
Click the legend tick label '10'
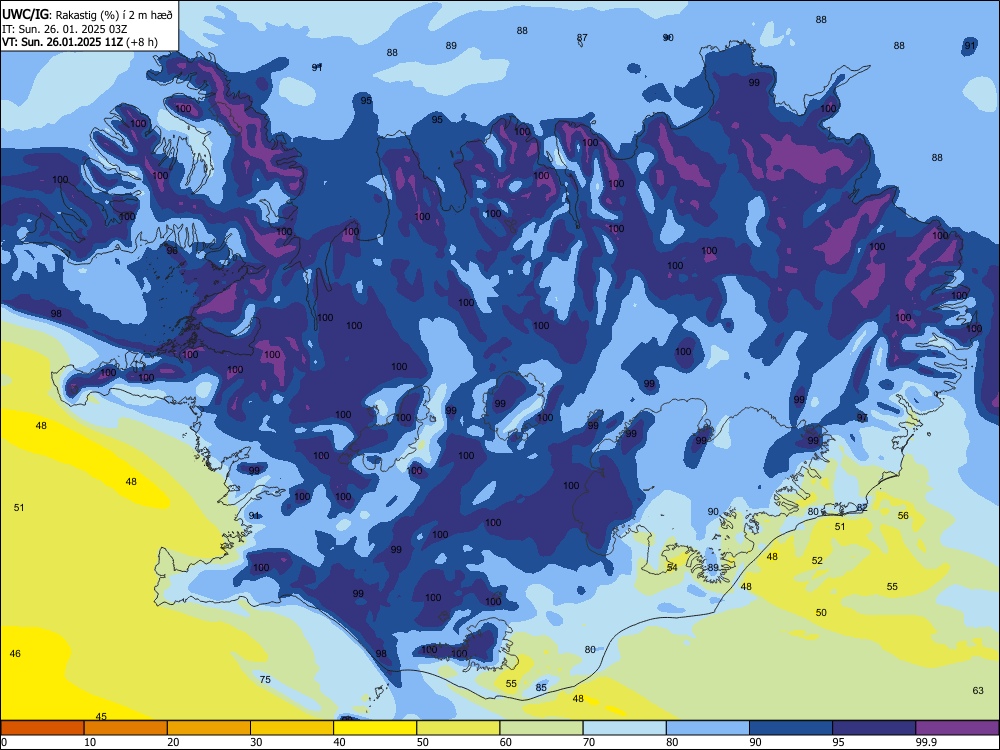point(90,742)
